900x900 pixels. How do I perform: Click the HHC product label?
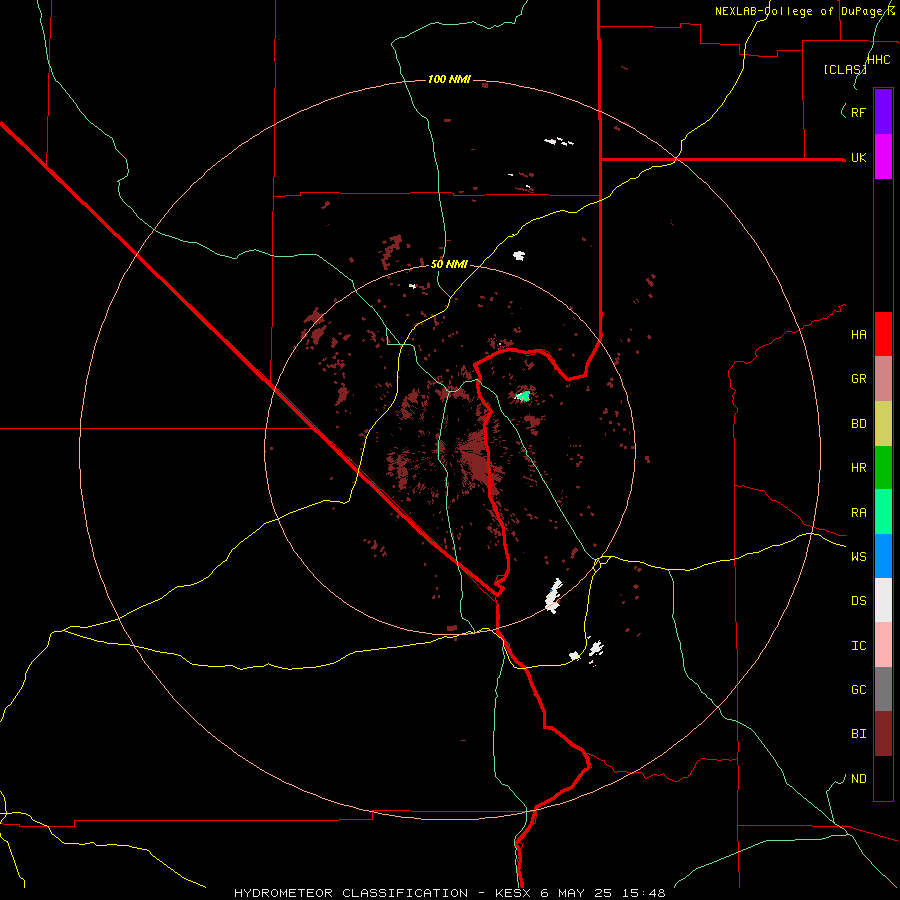pos(879,60)
